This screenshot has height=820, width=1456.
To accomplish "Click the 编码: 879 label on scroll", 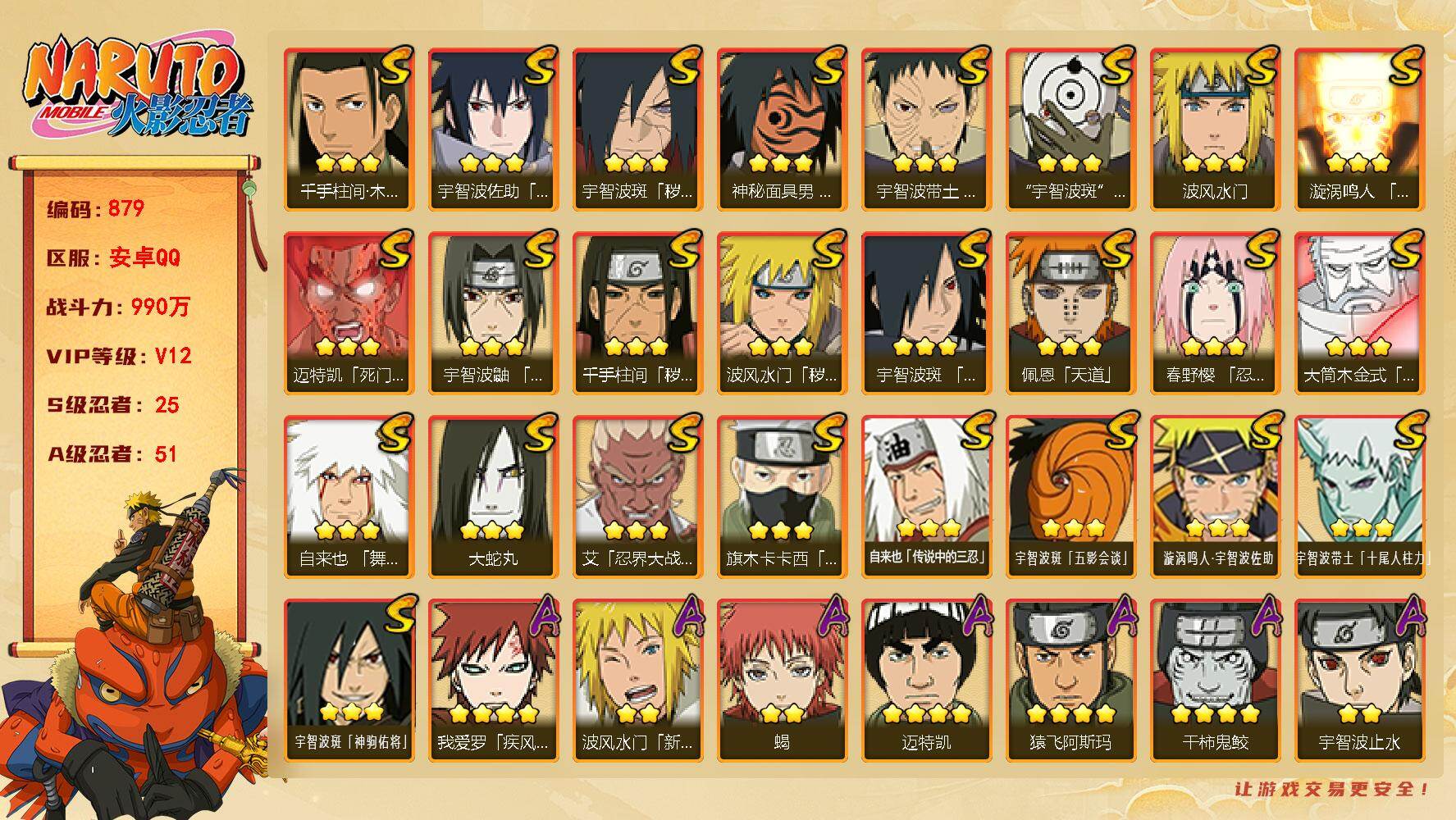I will coord(95,208).
